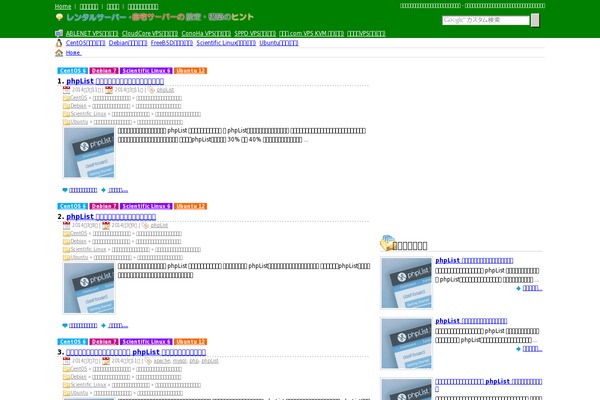Open the CentOS category link in the OS row
The height and width of the screenshot is (400, 600).
pos(85,43)
